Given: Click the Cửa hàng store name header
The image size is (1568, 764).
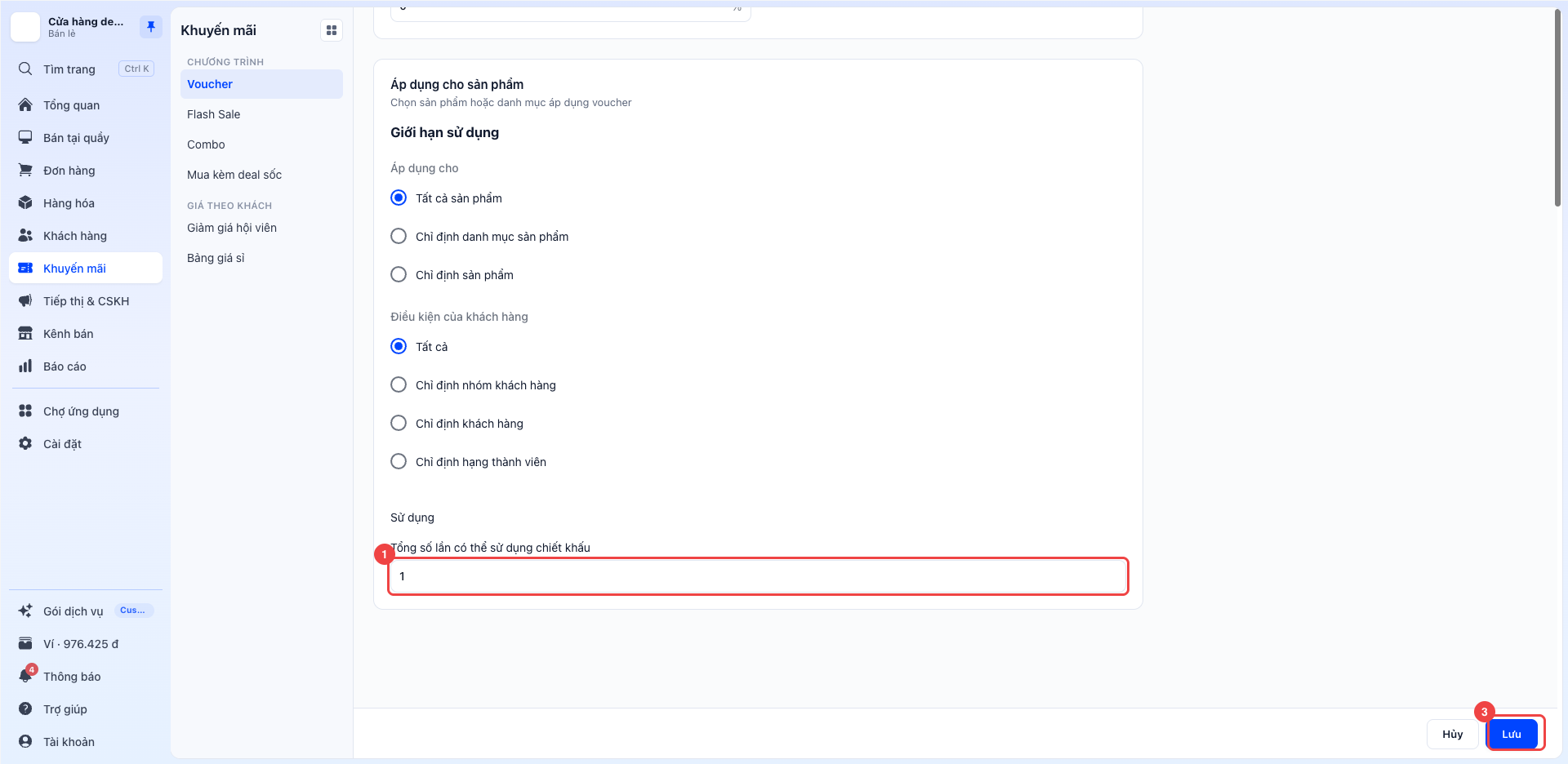Looking at the screenshot, I should (x=86, y=21).
